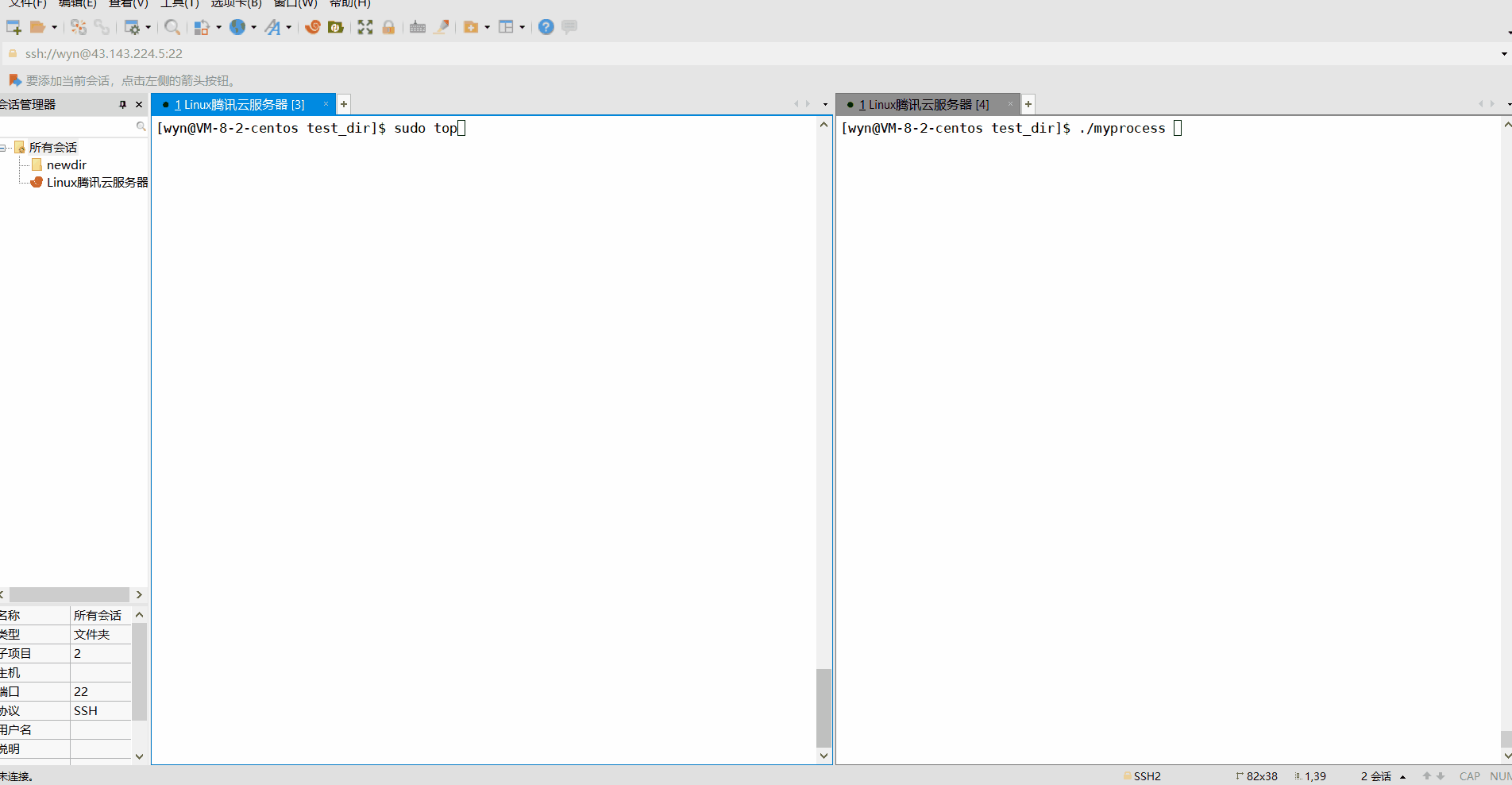Pin the session manager panel
This screenshot has height=785, width=1512.
click(x=122, y=104)
